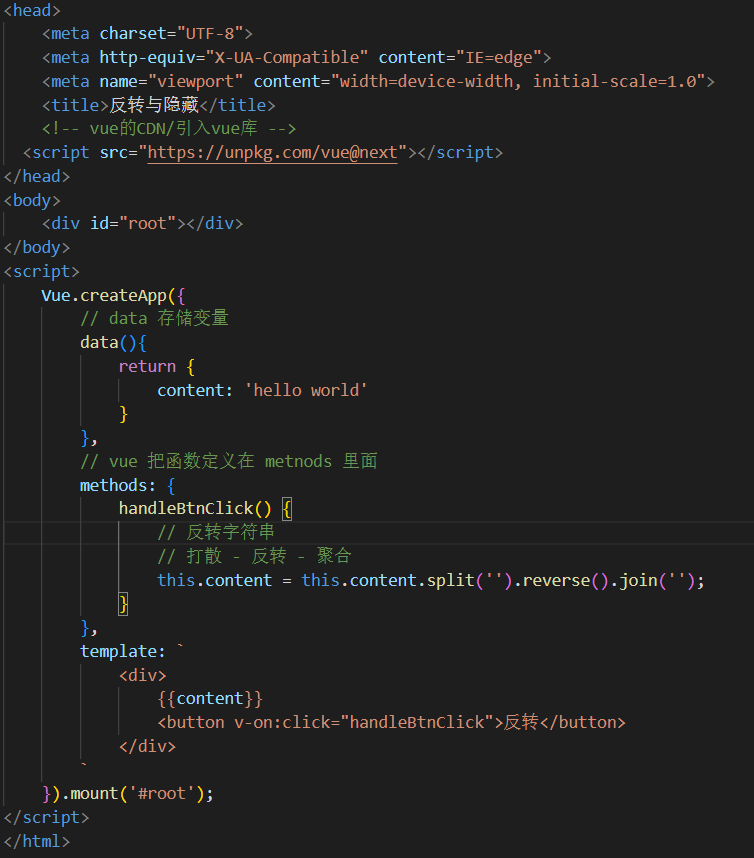This screenshot has height=858, width=754.
Task: Click the opening <body> tag
Action: pos(32,200)
